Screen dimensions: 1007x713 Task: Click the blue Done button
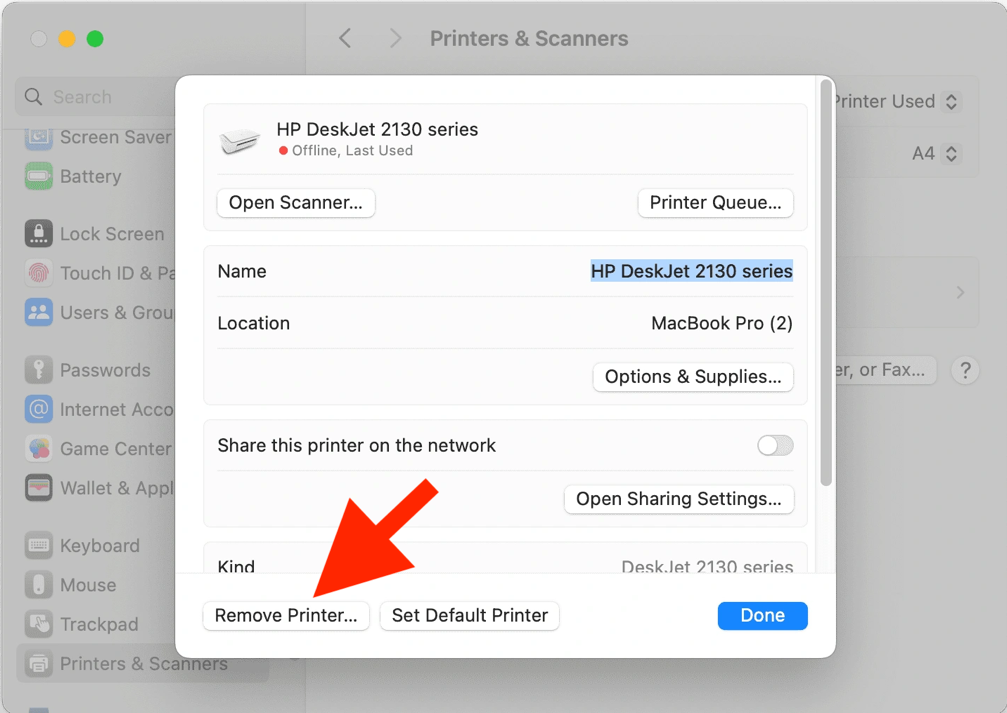pyautogui.click(x=762, y=615)
